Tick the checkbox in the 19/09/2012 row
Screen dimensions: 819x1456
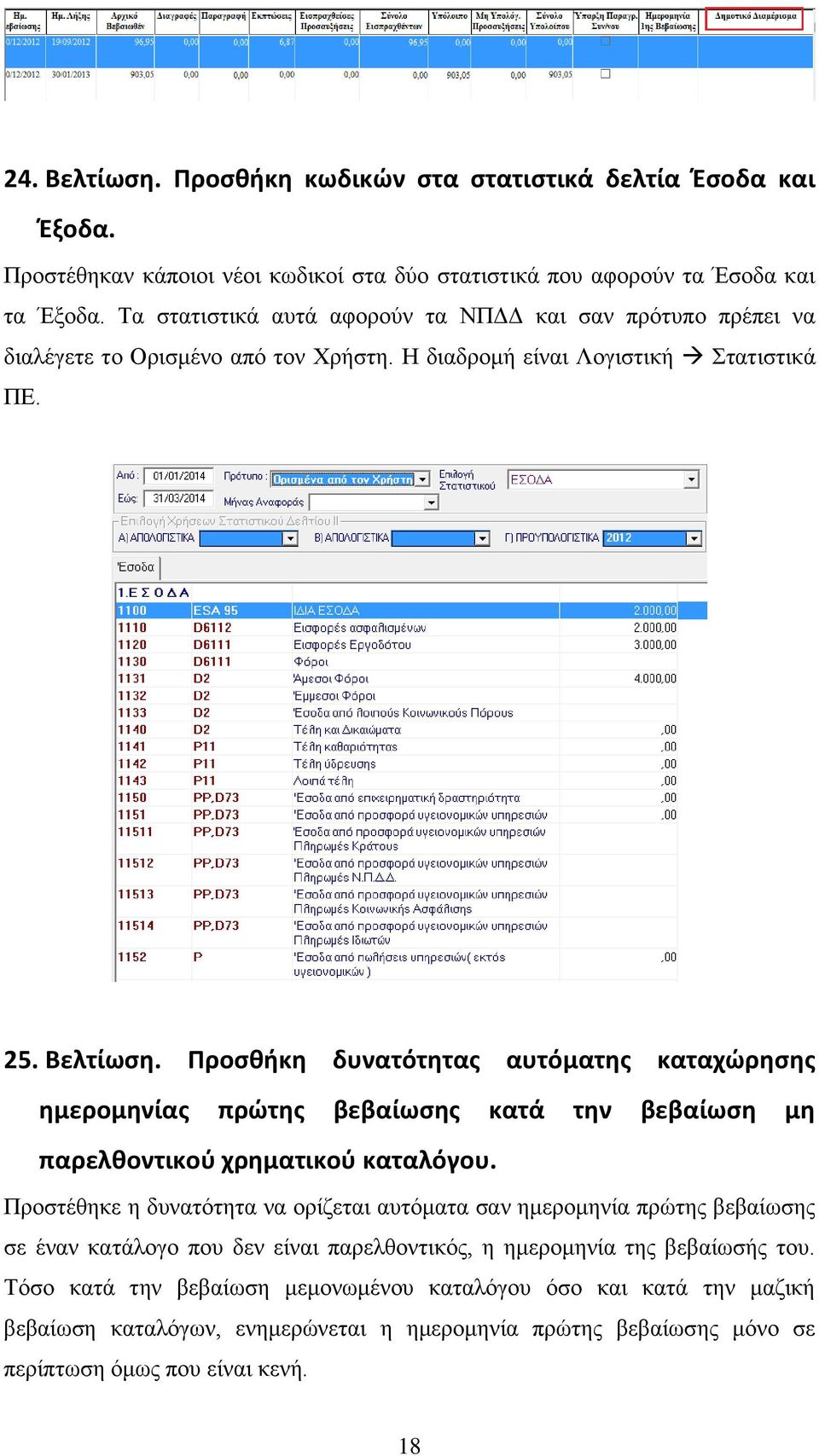coord(606,41)
